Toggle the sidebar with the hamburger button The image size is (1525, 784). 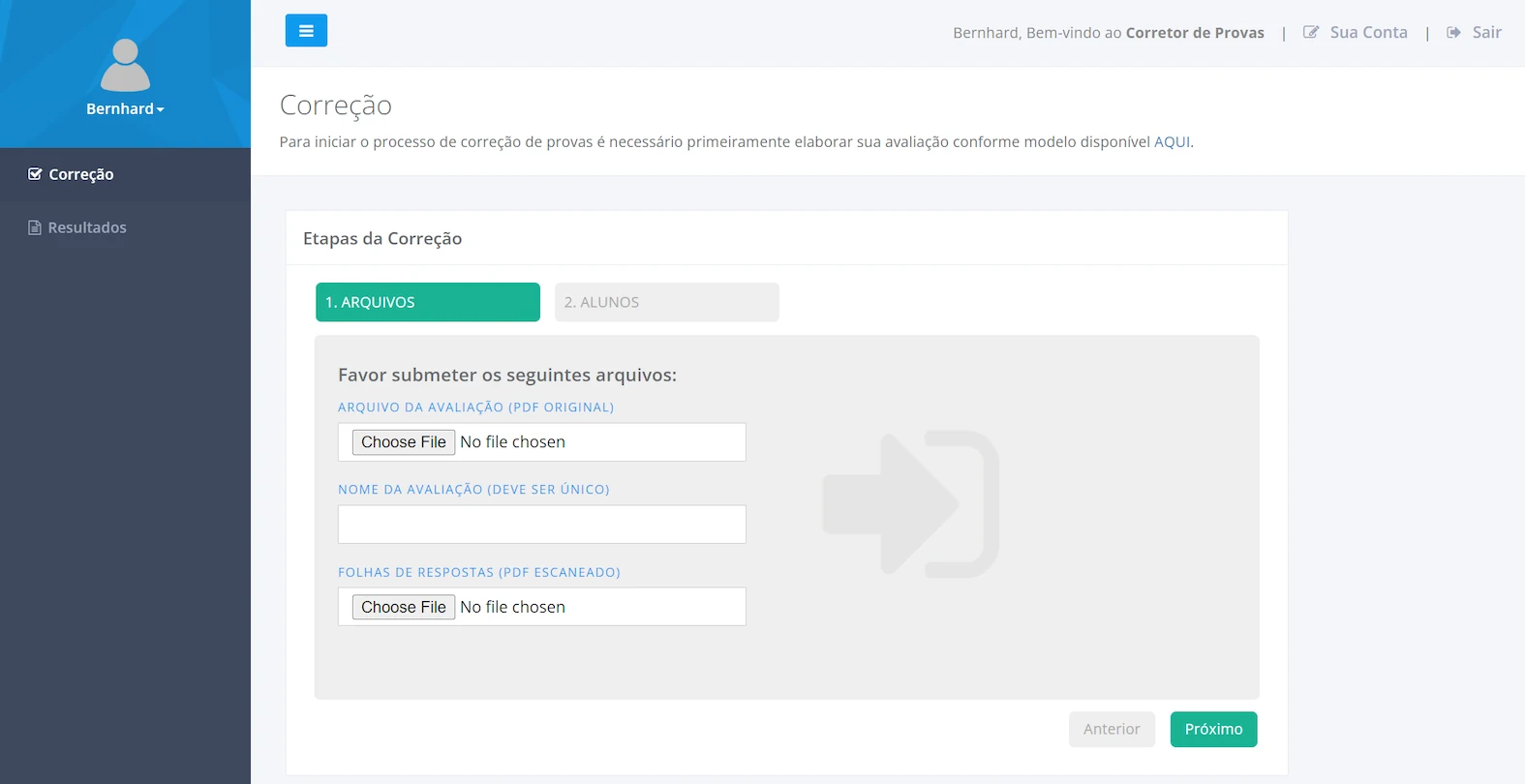click(x=306, y=31)
